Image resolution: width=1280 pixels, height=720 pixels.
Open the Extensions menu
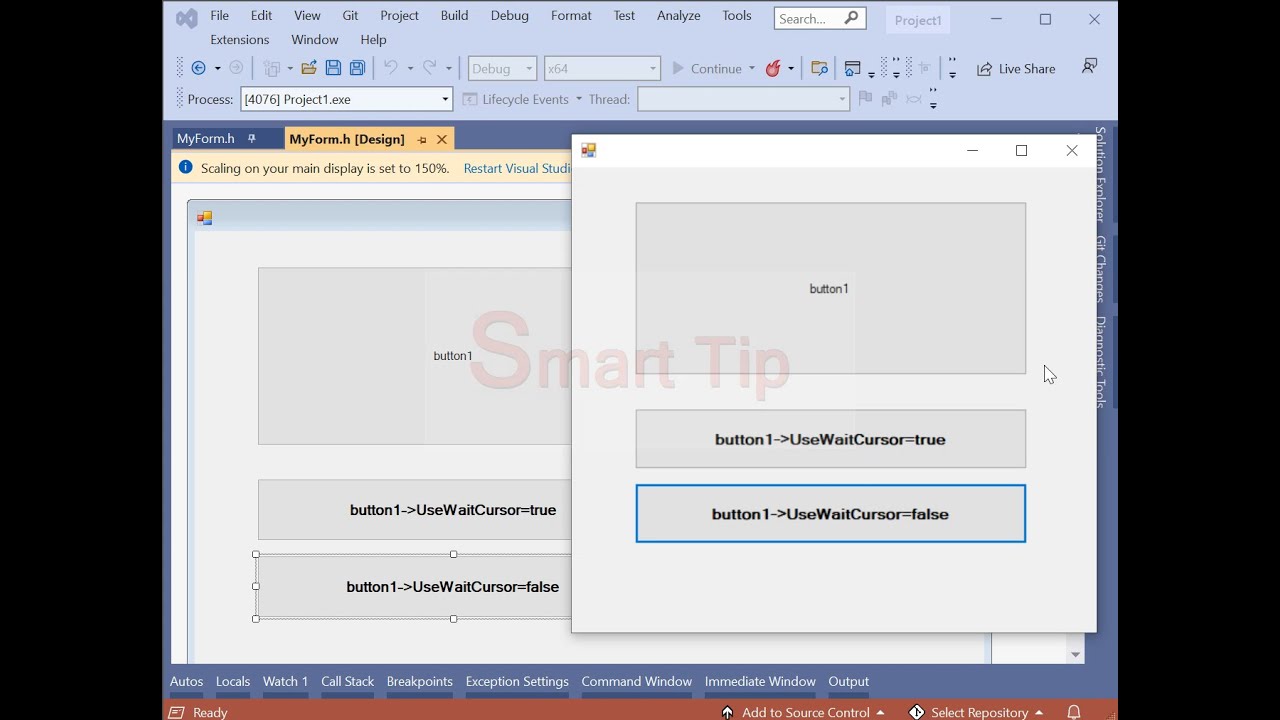click(x=240, y=40)
